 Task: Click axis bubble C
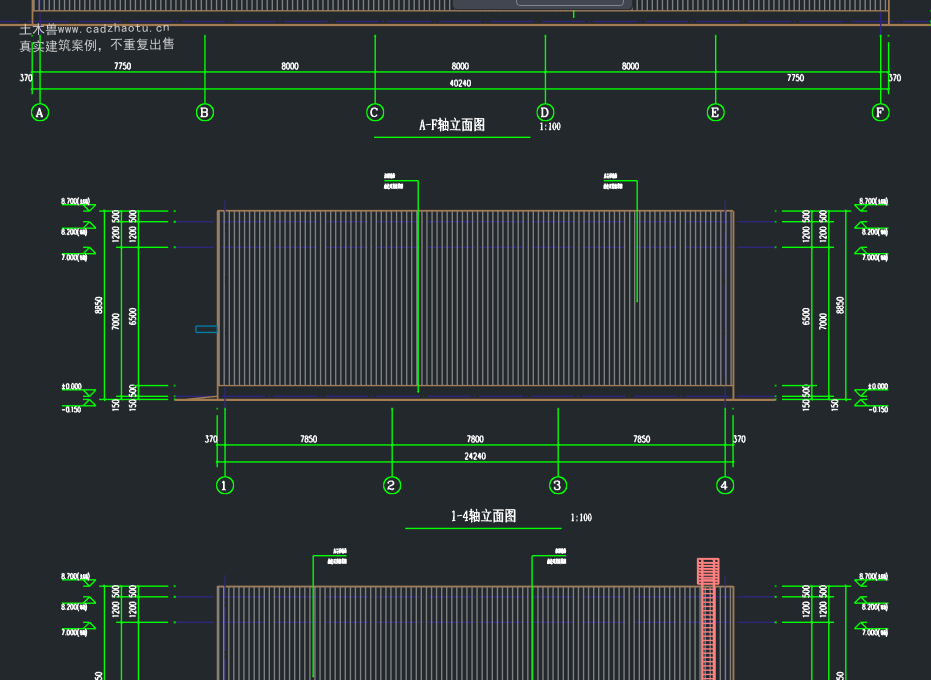click(375, 112)
